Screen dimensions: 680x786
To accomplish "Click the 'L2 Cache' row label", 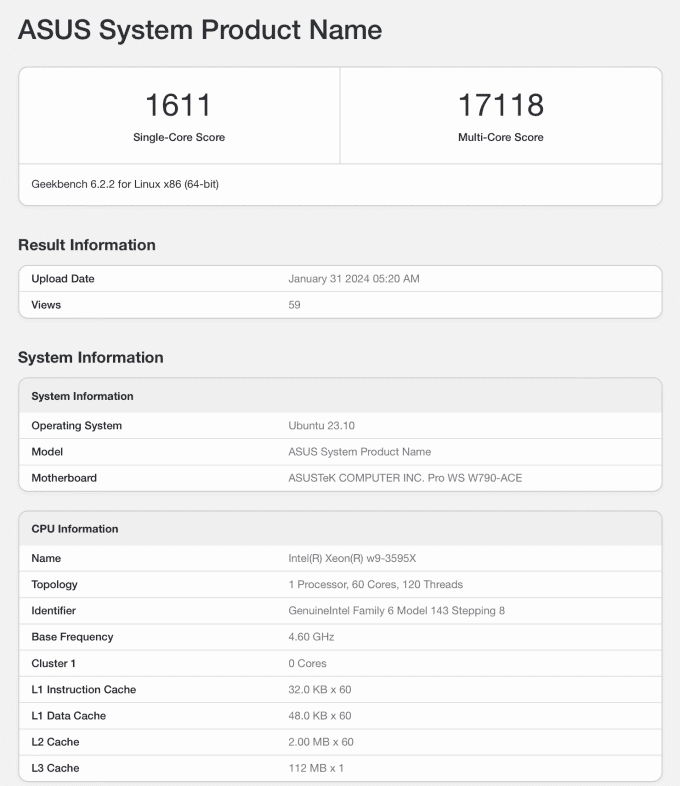I will pyautogui.click(x=55, y=742).
